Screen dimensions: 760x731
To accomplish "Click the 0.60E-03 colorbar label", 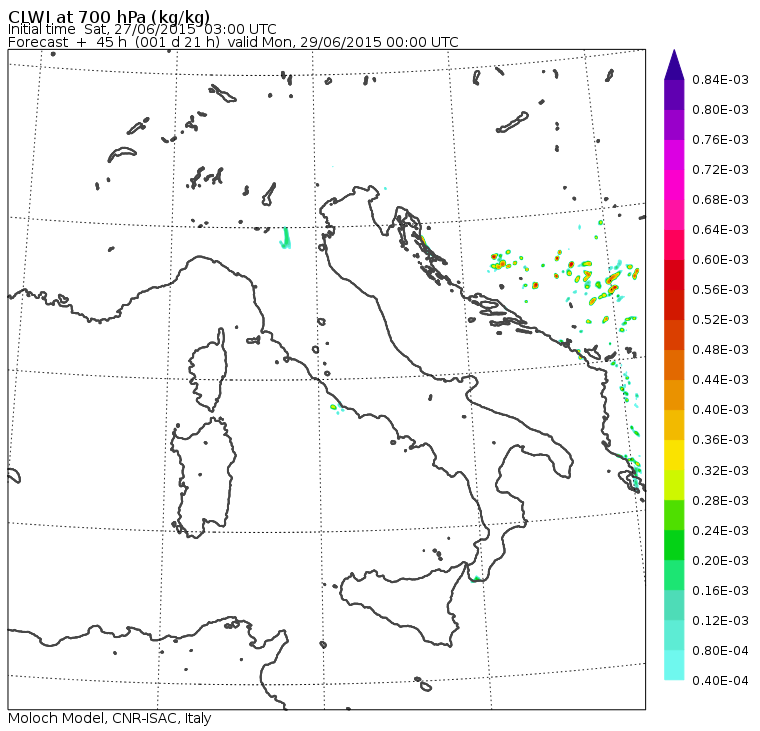I will coord(720,260).
